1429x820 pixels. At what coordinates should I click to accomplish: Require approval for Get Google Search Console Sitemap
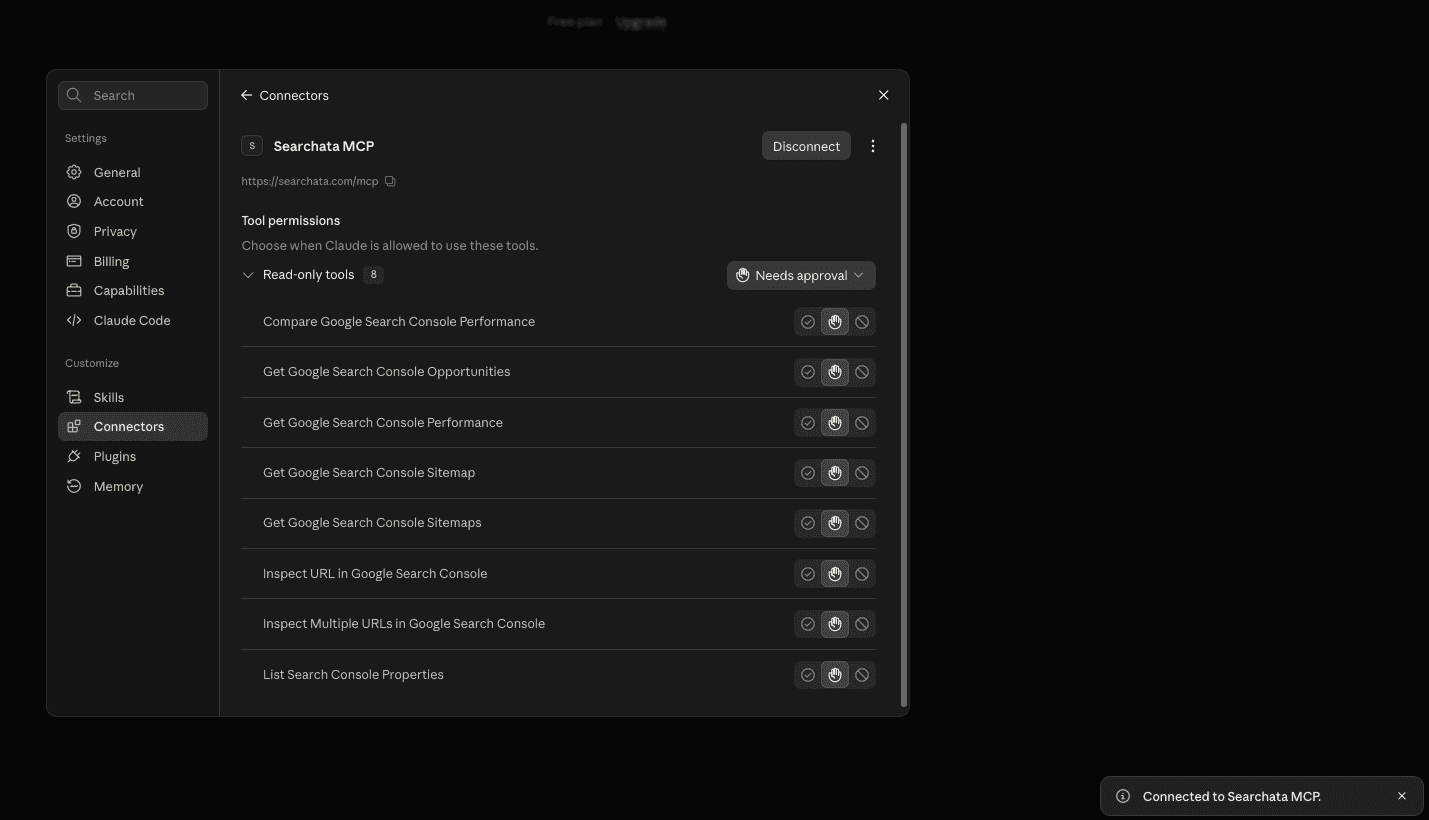(x=835, y=473)
